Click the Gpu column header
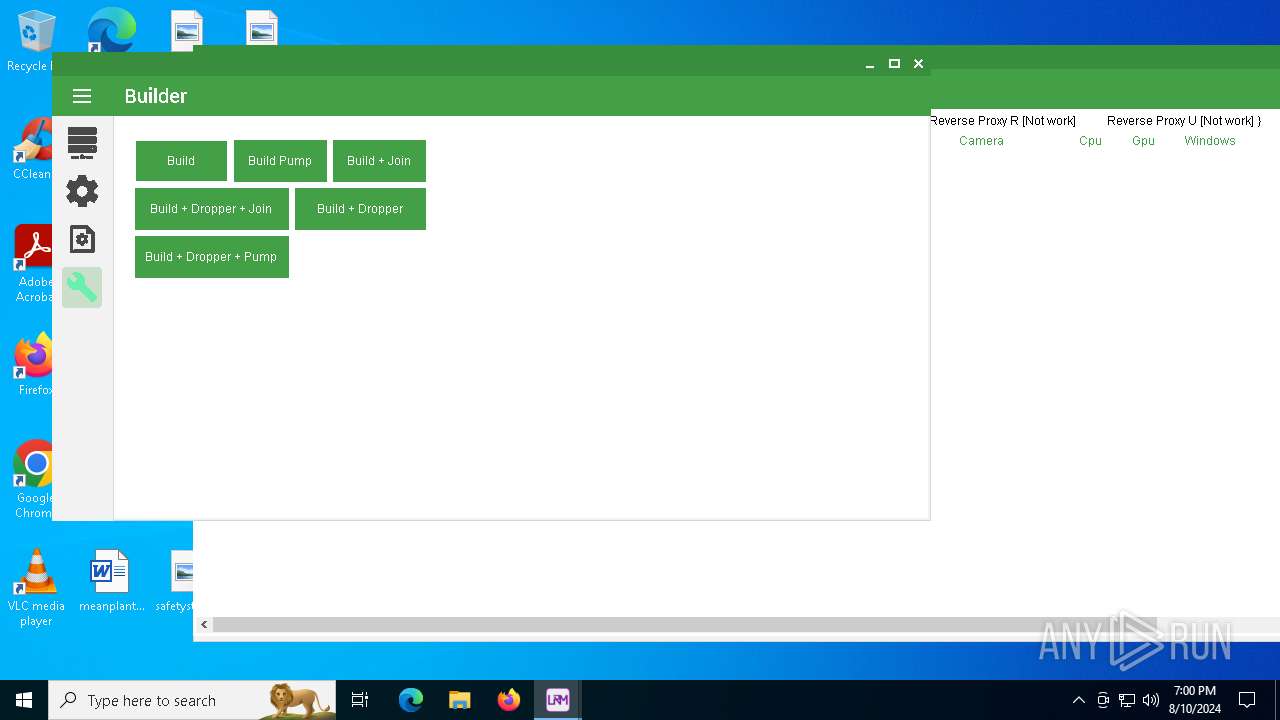The width and height of the screenshot is (1280, 720). (x=1143, y=141)
